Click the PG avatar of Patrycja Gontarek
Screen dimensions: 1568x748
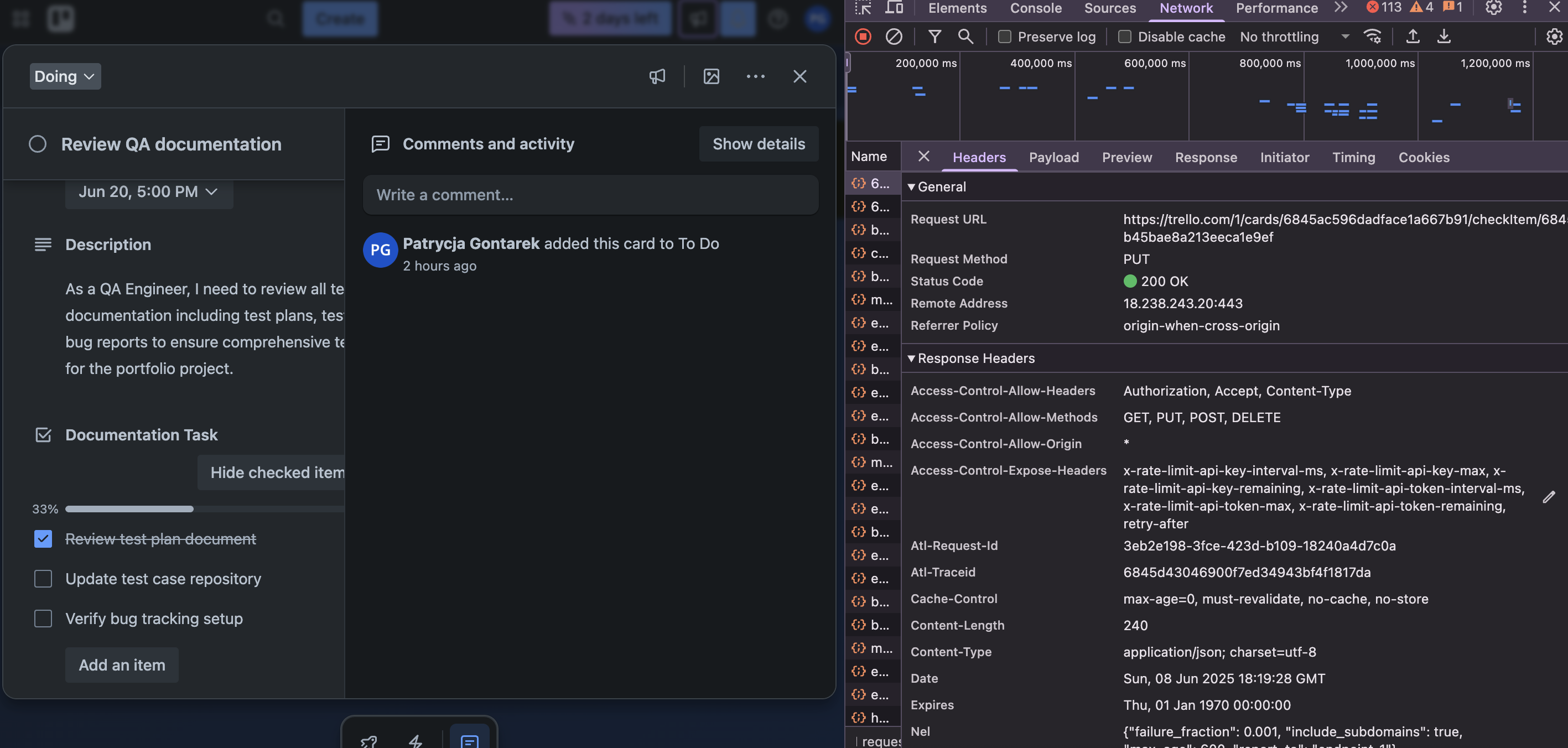tap(381, 250)
